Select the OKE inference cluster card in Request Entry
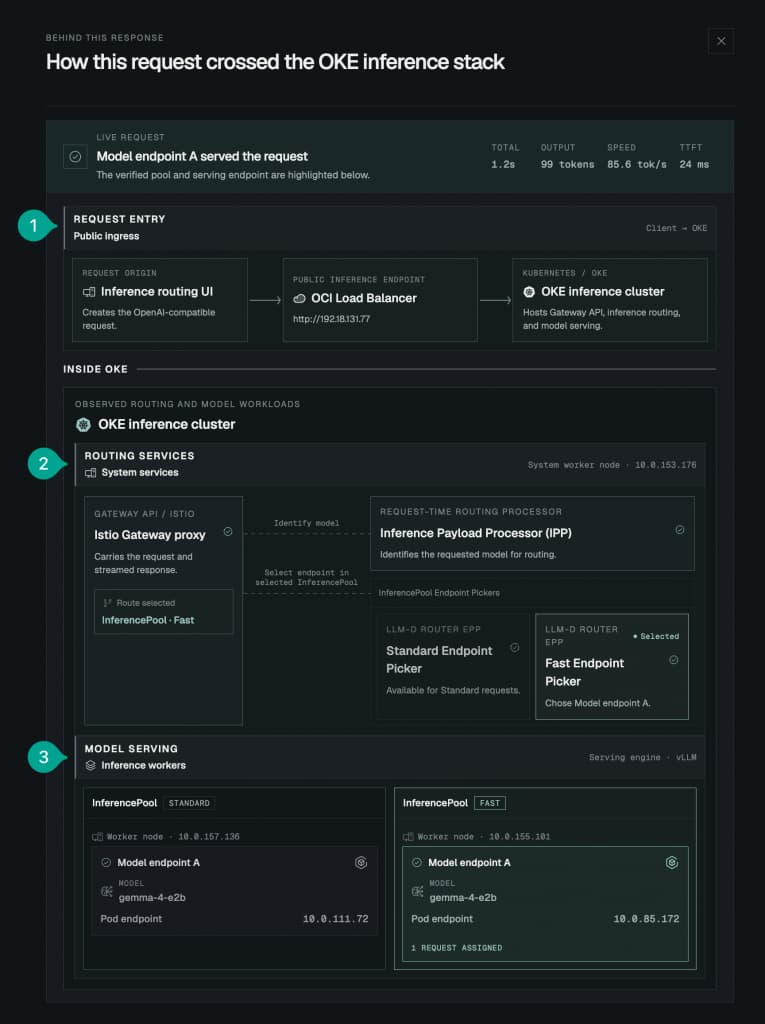Image resolution: width=765 pixels, height=1024 pixels. 610,300
